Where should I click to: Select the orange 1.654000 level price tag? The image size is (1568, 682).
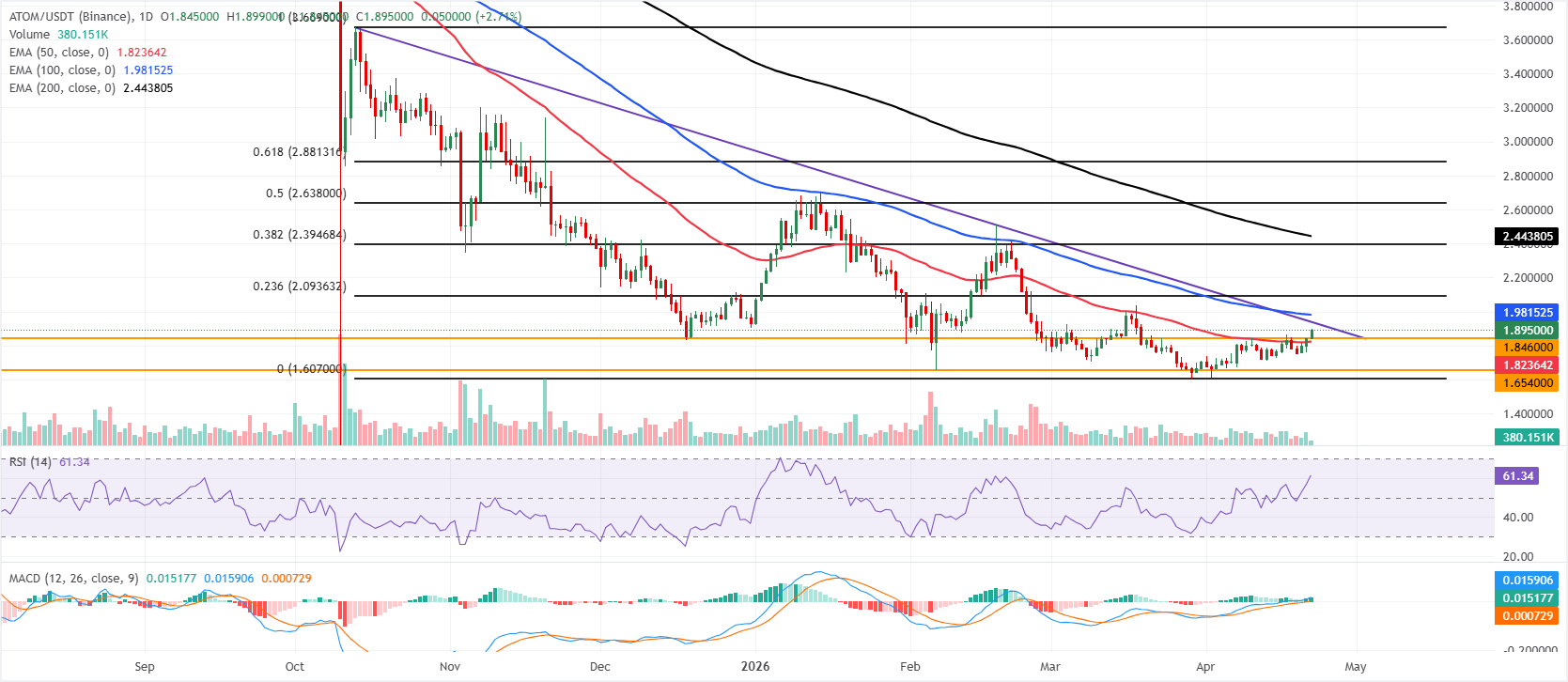pos(1528,383)
